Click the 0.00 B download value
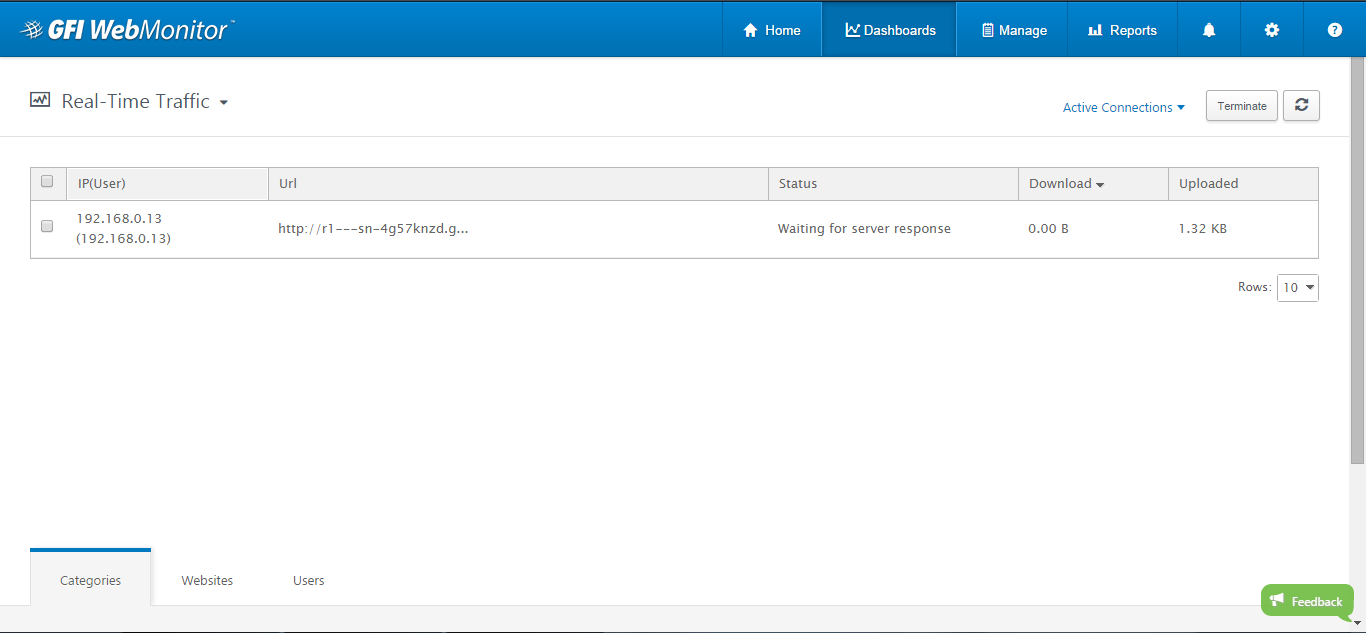 click(1048, 229)
